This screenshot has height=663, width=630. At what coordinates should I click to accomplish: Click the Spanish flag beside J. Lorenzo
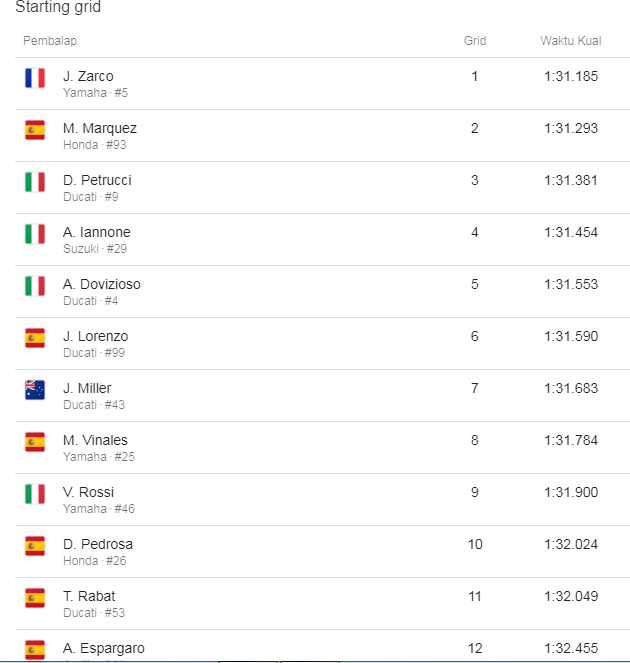coord(35,338)
